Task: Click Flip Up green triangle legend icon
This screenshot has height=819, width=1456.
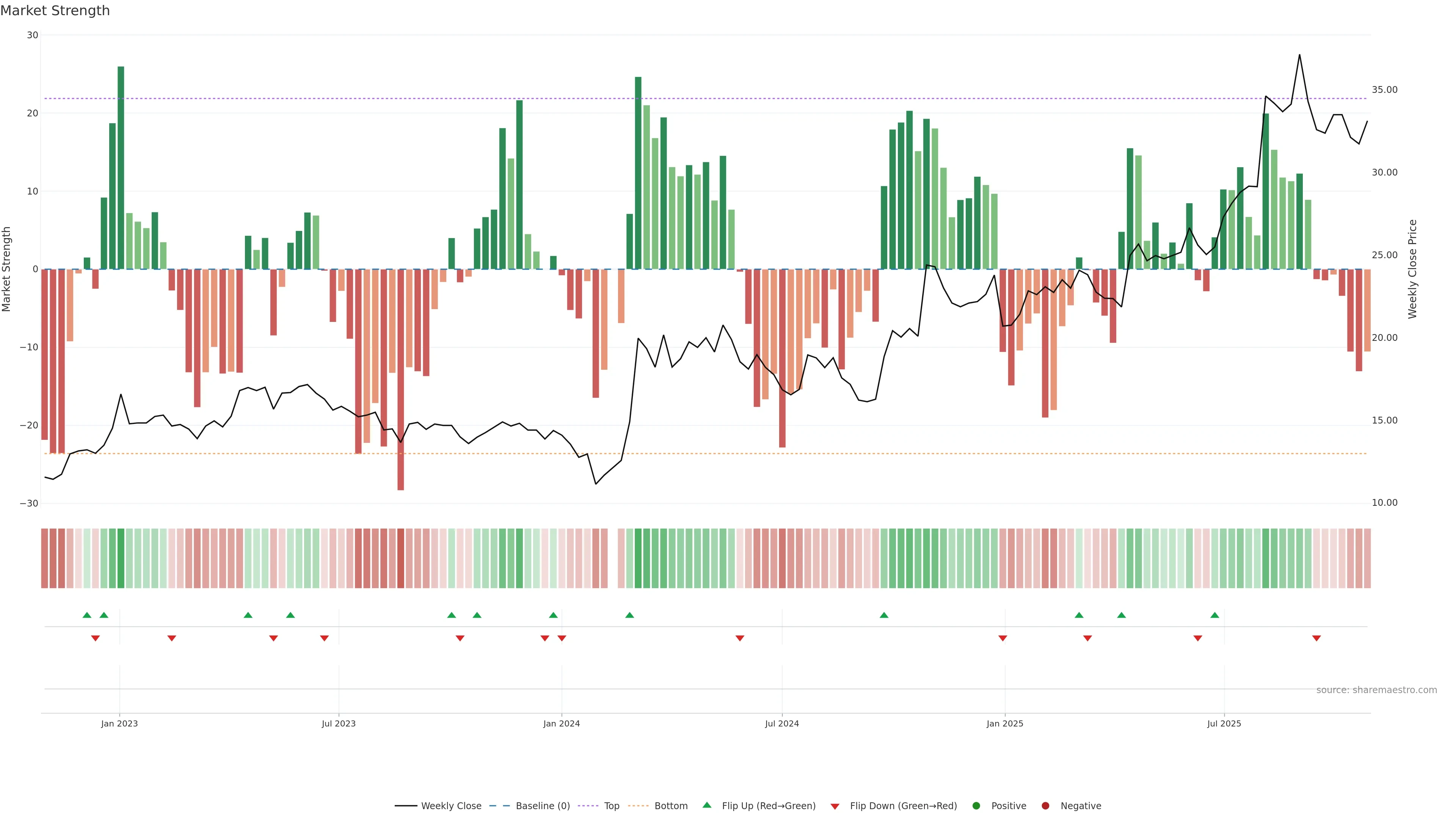Action: tap(706, 805)
